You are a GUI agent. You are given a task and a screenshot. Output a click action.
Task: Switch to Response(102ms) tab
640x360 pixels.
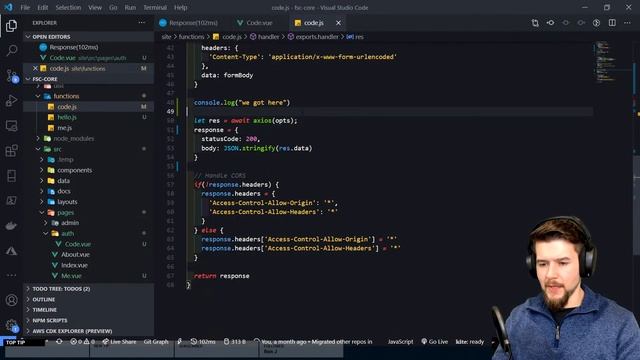(x=189, y=23)
